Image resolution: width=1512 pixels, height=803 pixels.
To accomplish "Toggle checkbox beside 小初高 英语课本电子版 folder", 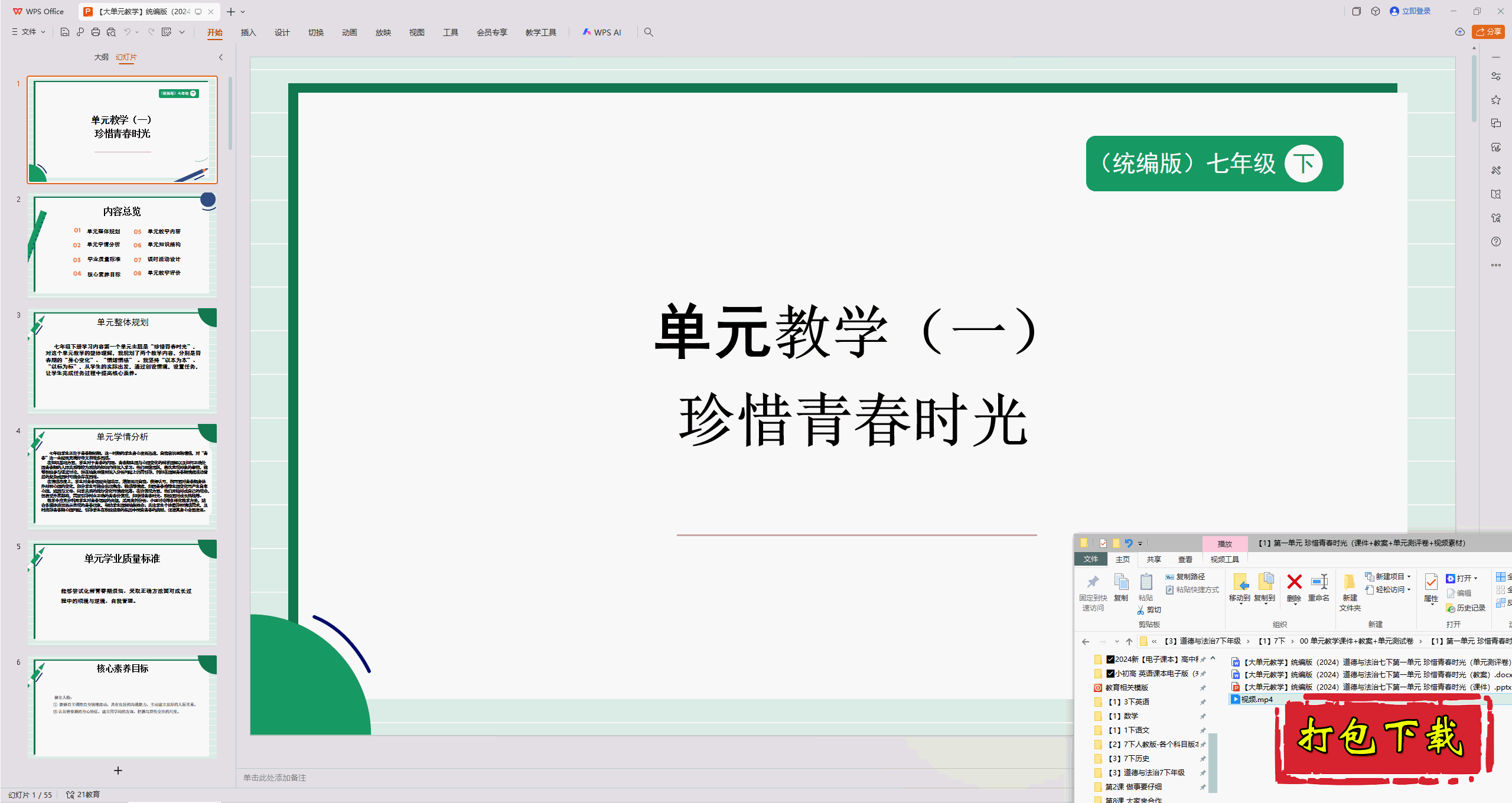I will point(1110,674).
